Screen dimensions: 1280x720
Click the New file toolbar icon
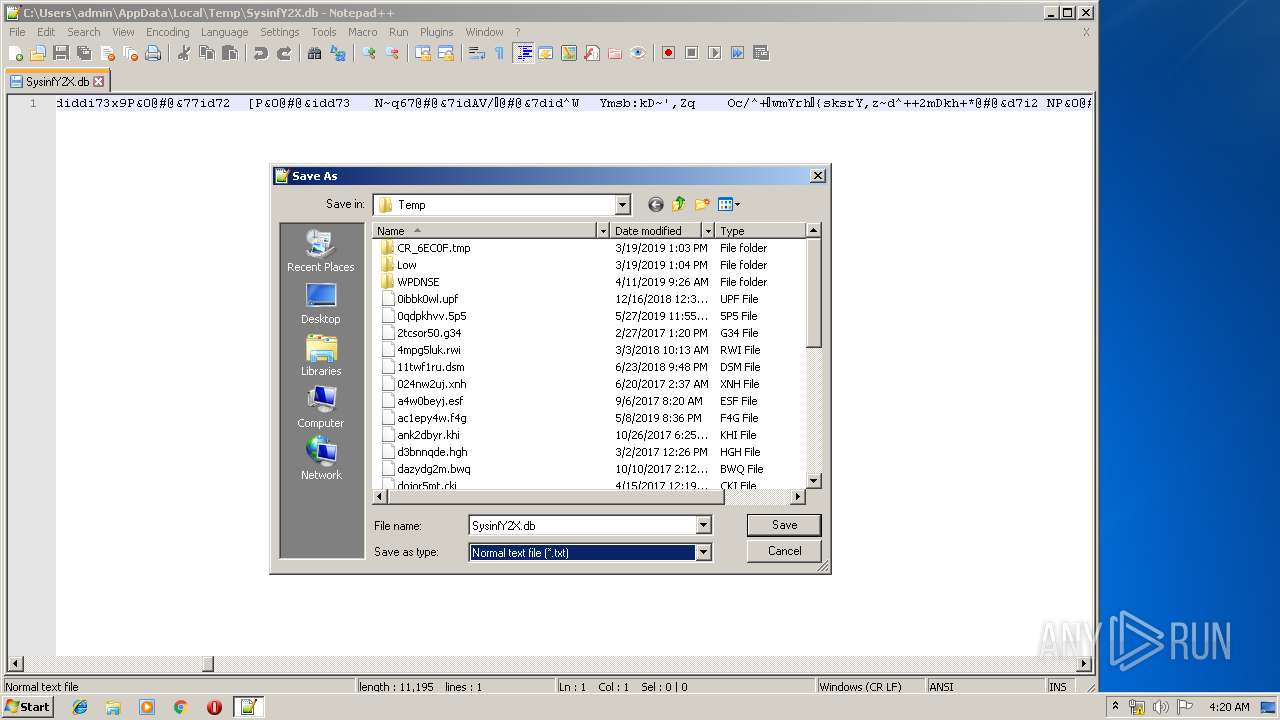click(16, 53)
